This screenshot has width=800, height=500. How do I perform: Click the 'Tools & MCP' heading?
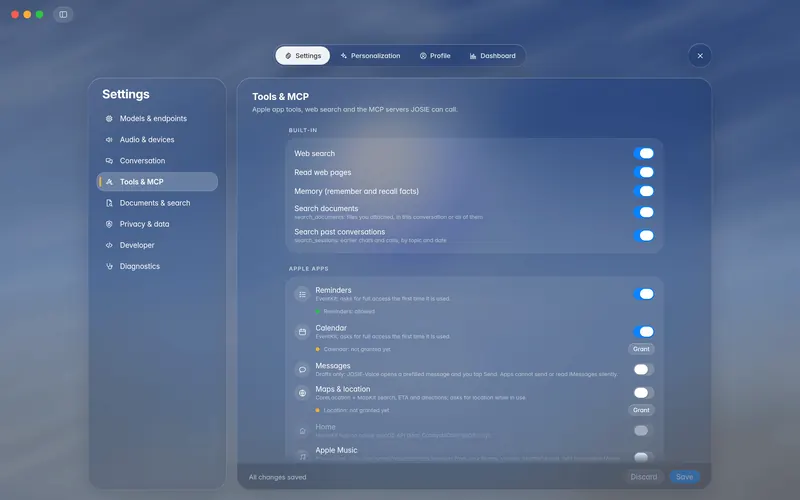280,96
